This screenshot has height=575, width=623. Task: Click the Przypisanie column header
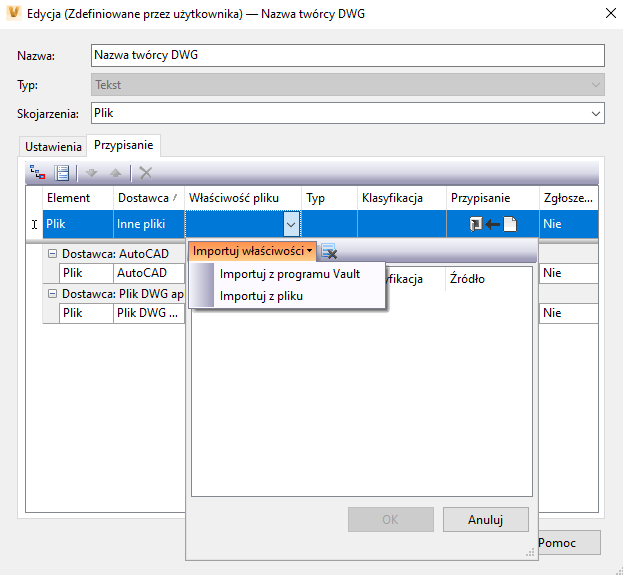tap(493, 198)
